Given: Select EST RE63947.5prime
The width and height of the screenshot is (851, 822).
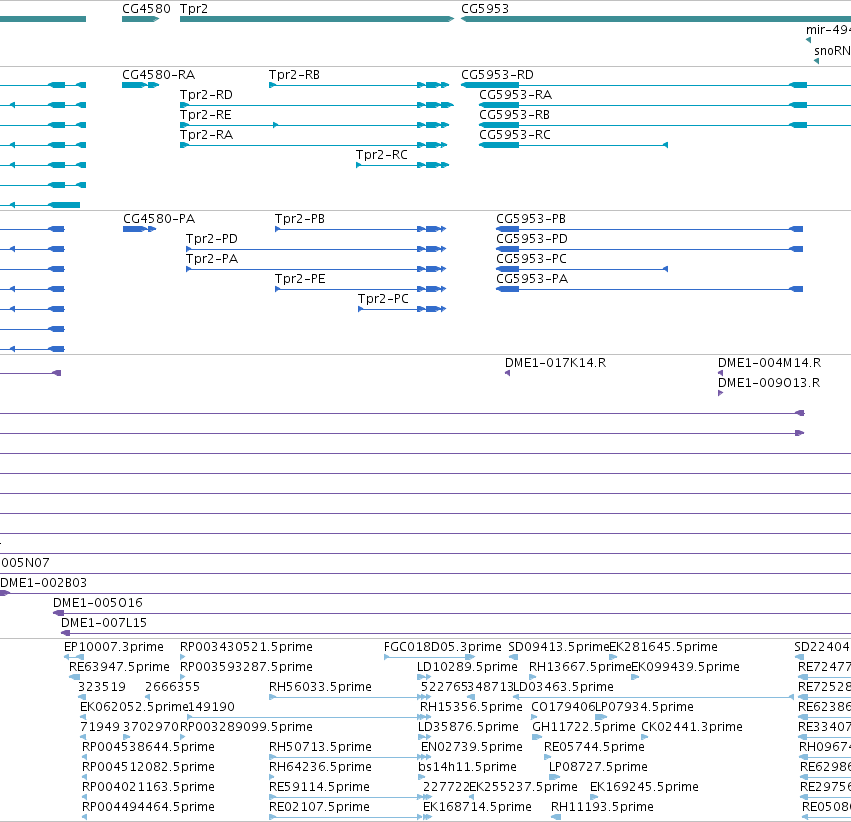Looking at the screenshot, I should click(119, 667).
